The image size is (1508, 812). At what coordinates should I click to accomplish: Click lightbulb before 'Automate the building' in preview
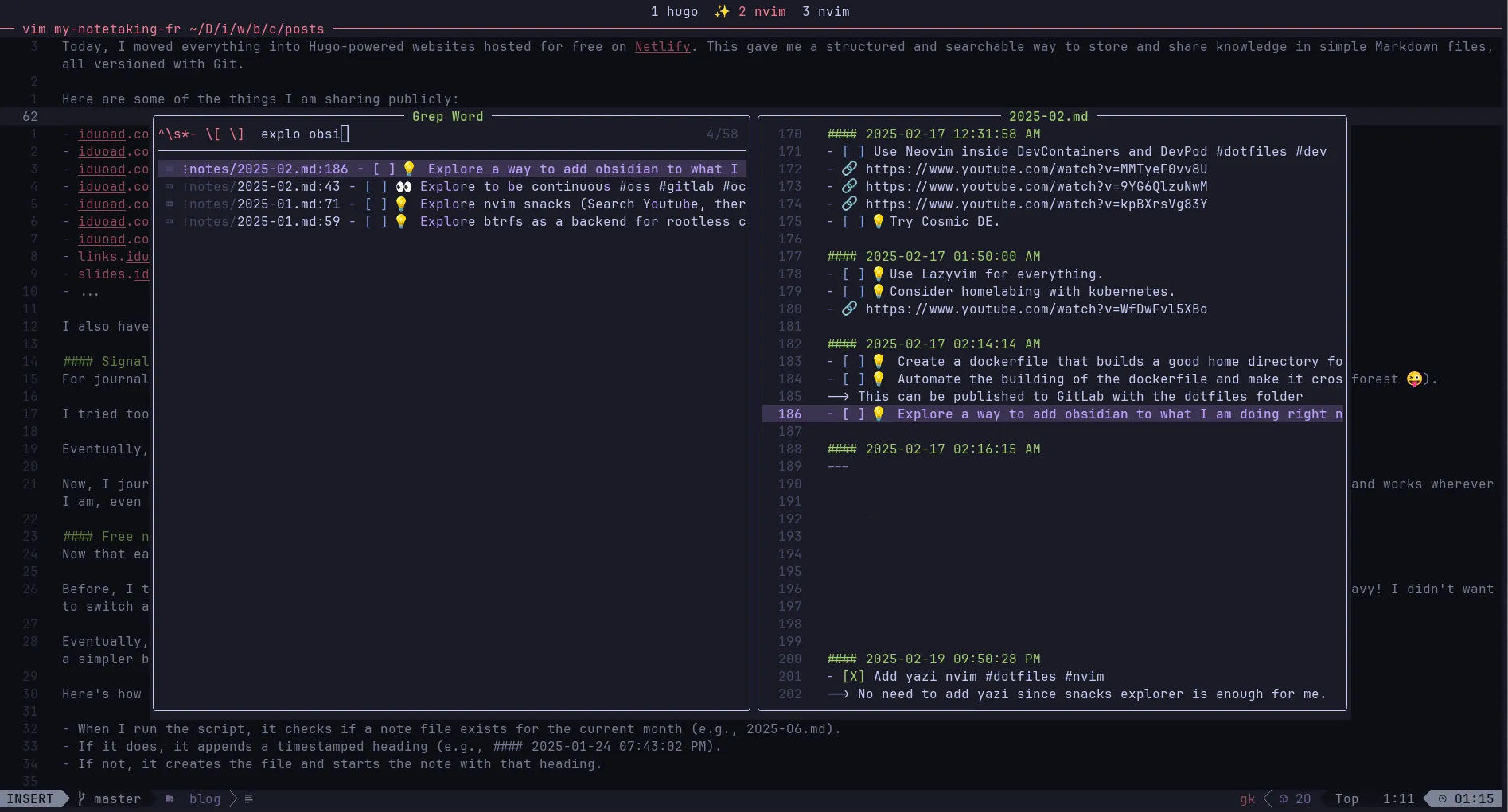(x=879, y=379)
